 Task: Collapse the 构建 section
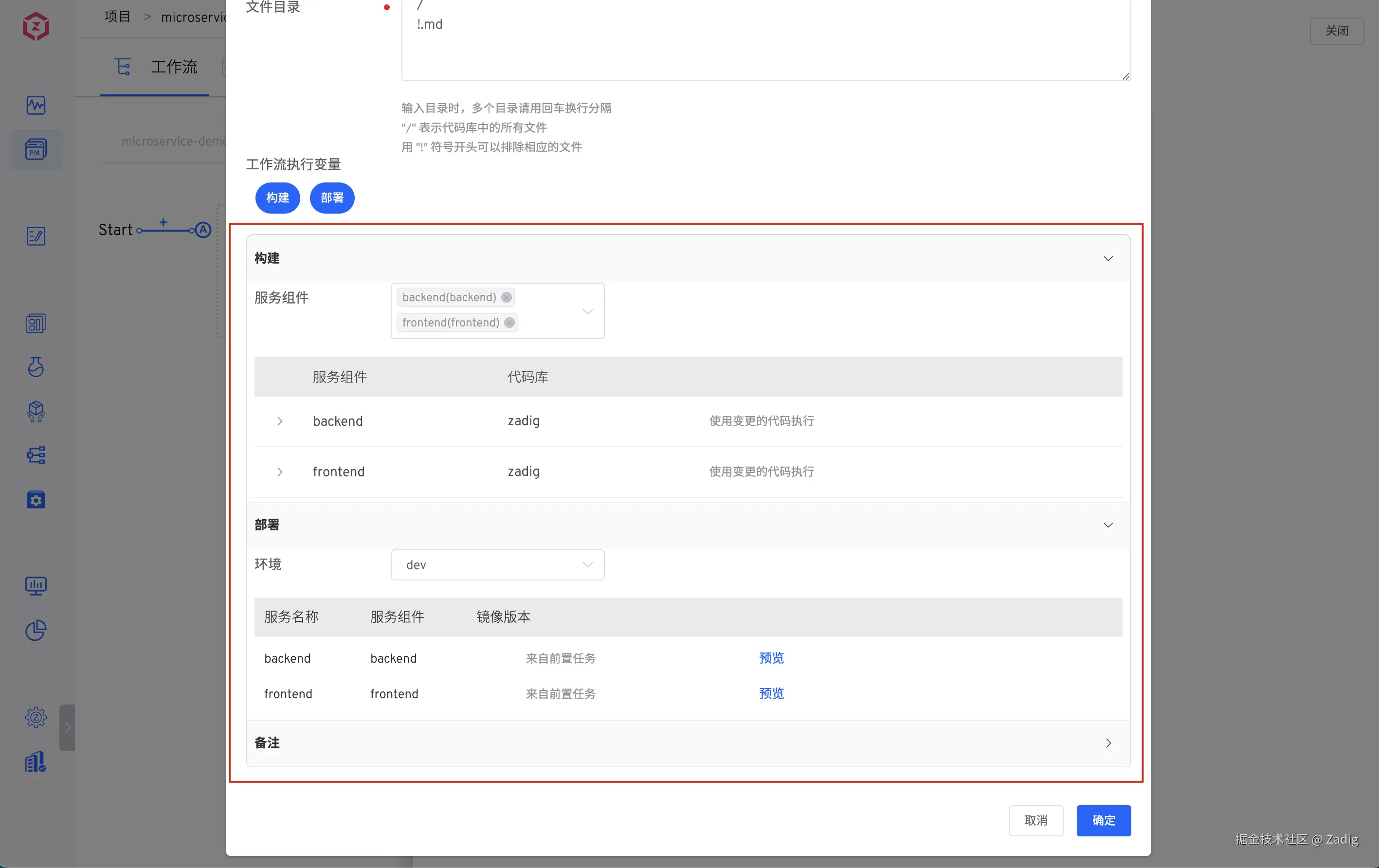point(1107,258)
